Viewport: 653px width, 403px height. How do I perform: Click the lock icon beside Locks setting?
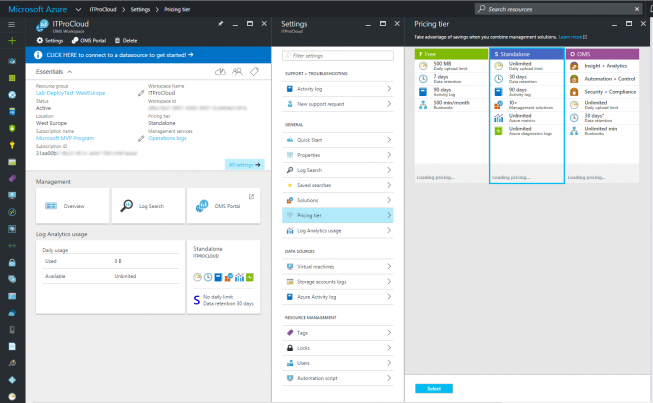pyautogui.click(x=290, y=348)
